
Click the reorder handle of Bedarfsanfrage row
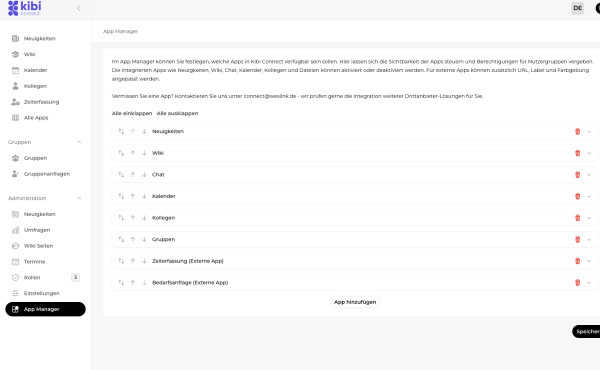click(121, 283)
